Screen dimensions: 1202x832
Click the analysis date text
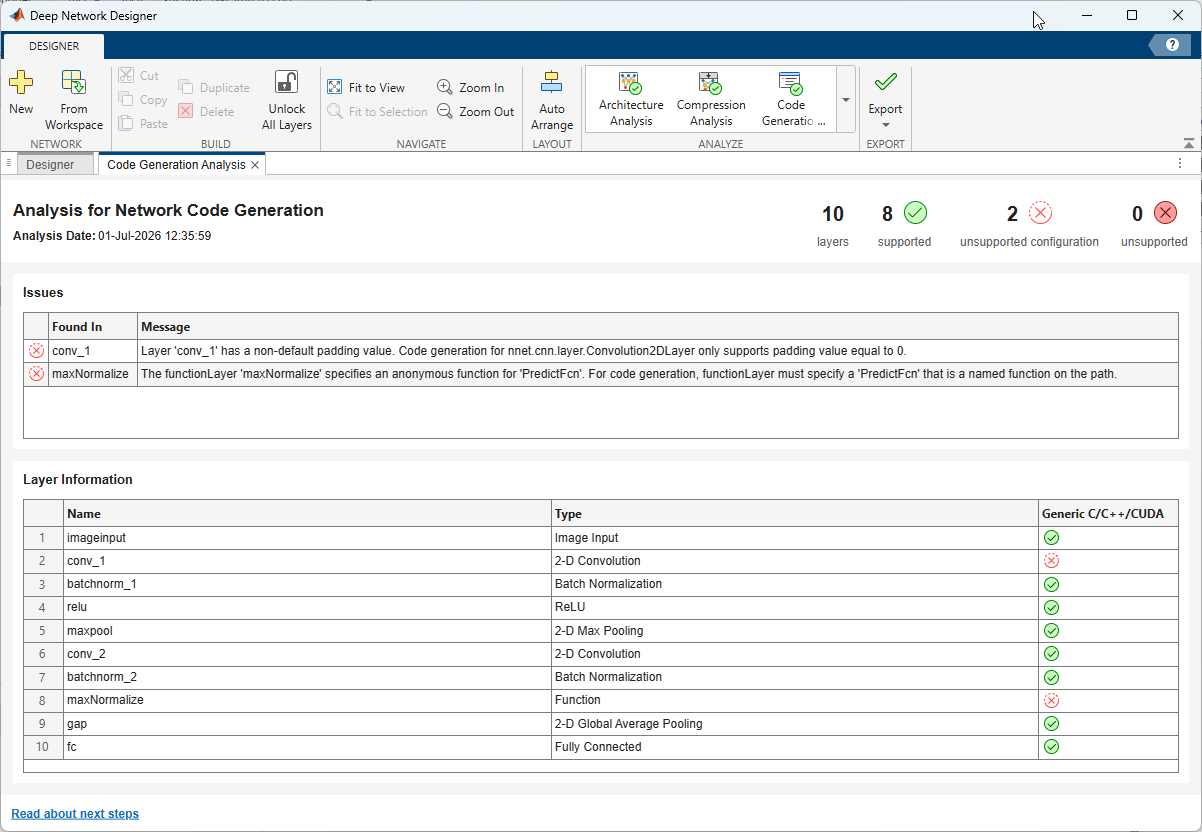tap(112, 236)
